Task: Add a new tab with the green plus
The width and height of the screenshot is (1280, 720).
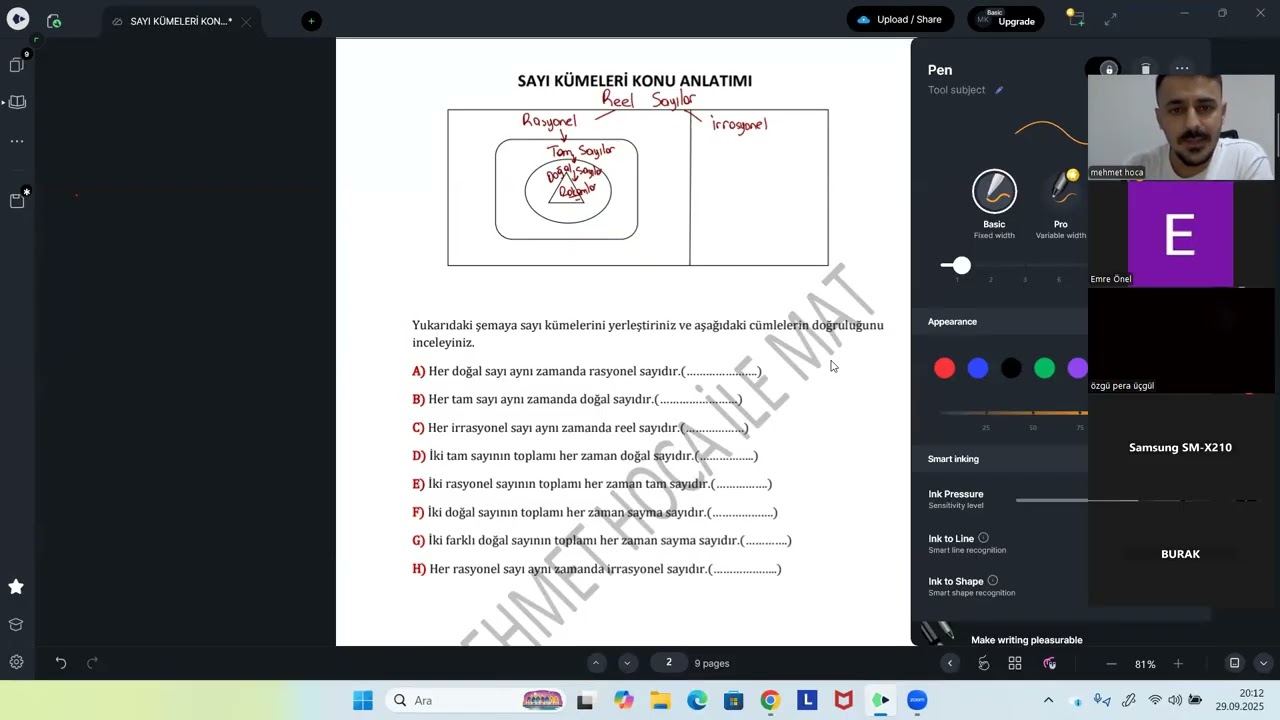Action: (311, 21)
